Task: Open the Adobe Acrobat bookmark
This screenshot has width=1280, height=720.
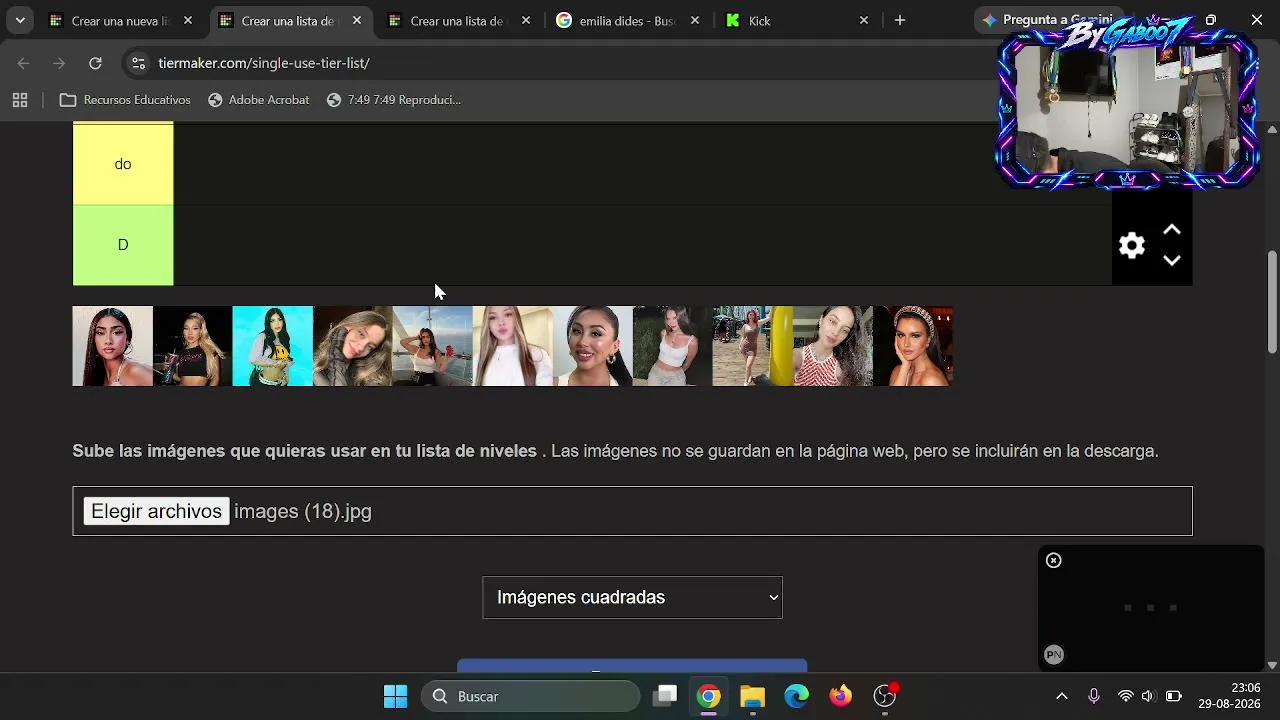Action: point(259,100)
